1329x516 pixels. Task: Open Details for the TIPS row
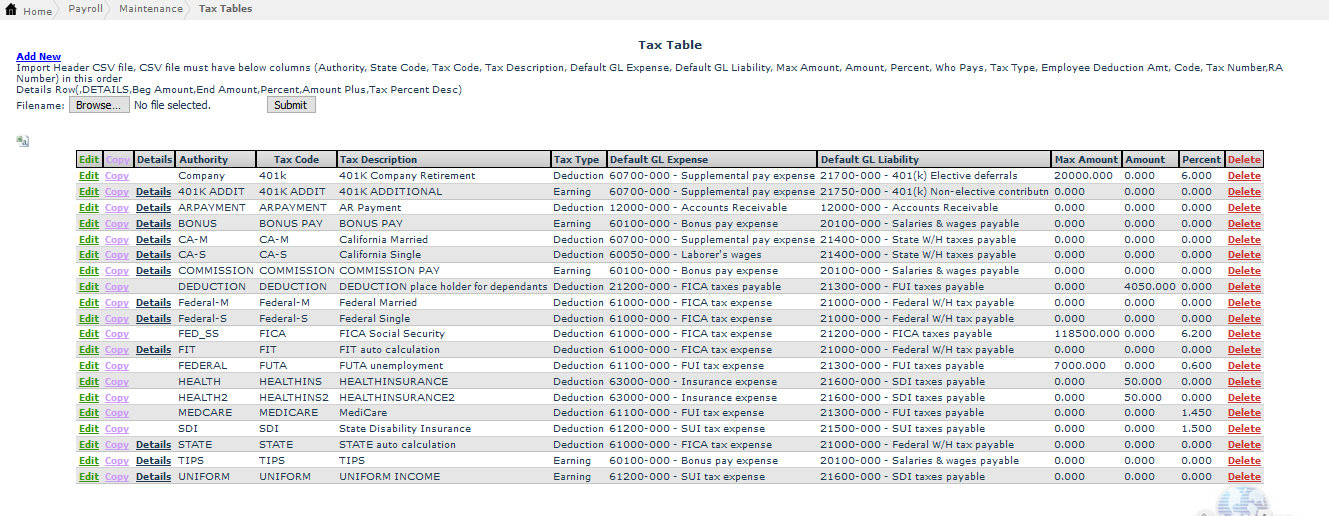[153, 461]
